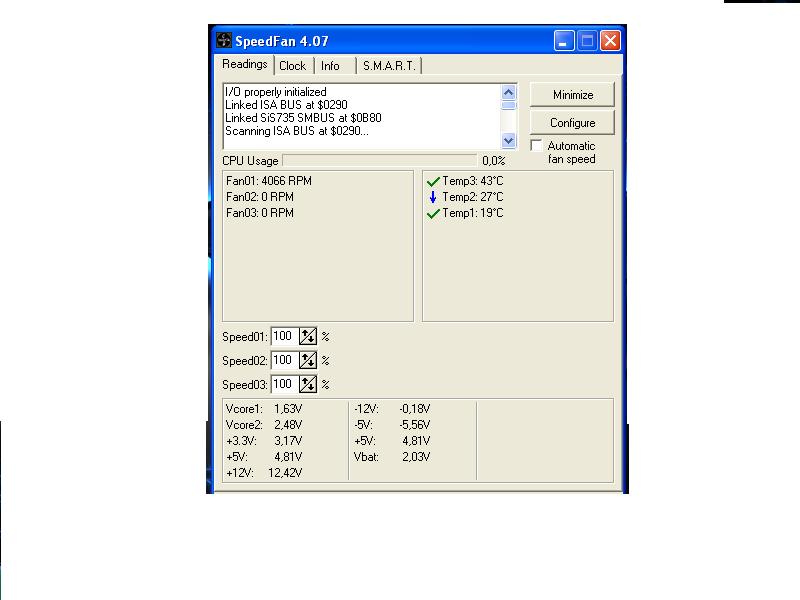Click Speed03 value field
The width and height of the screenshot is (800, 600).
(x=285, y=384)
